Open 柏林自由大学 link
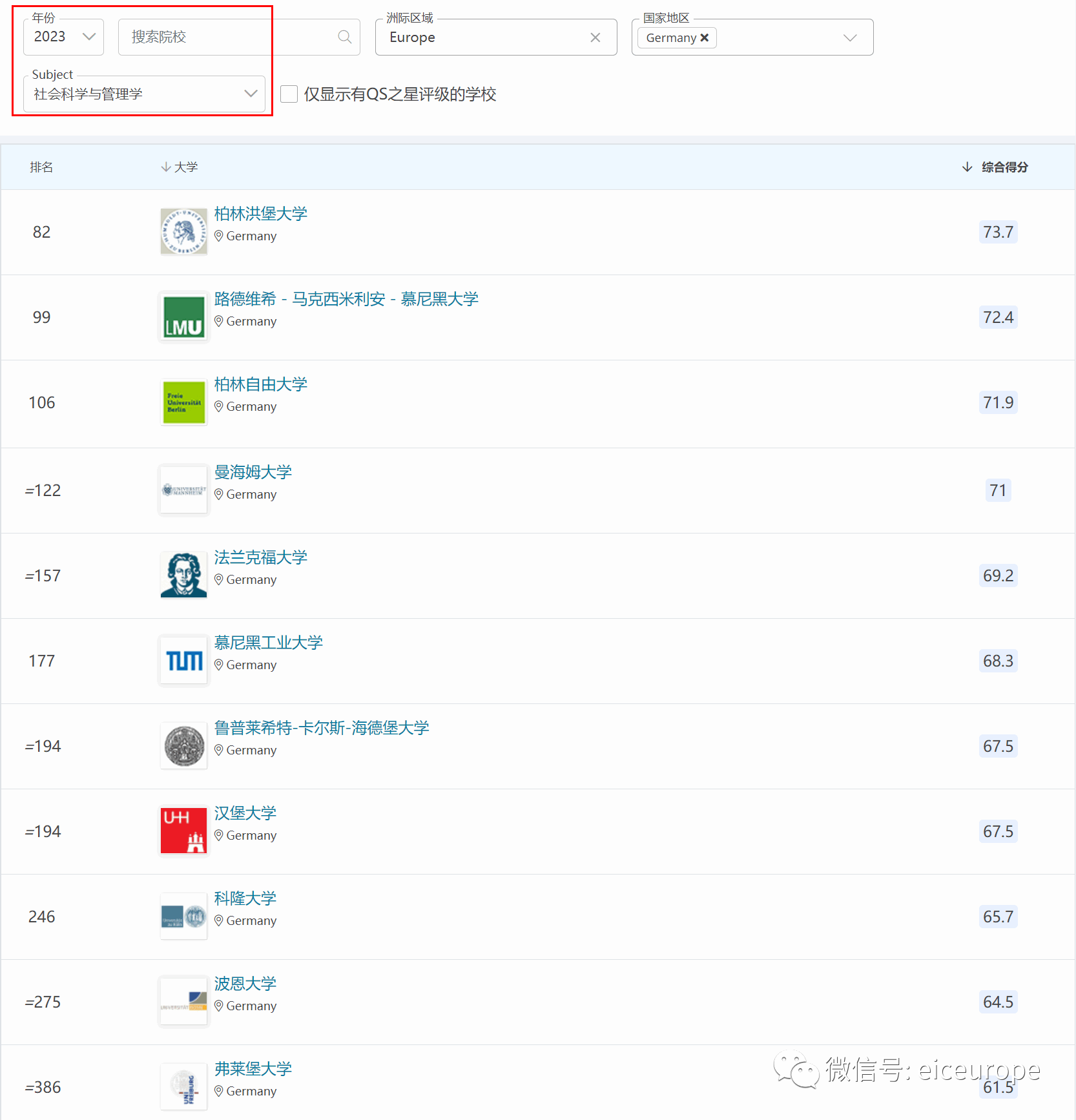 261,384
